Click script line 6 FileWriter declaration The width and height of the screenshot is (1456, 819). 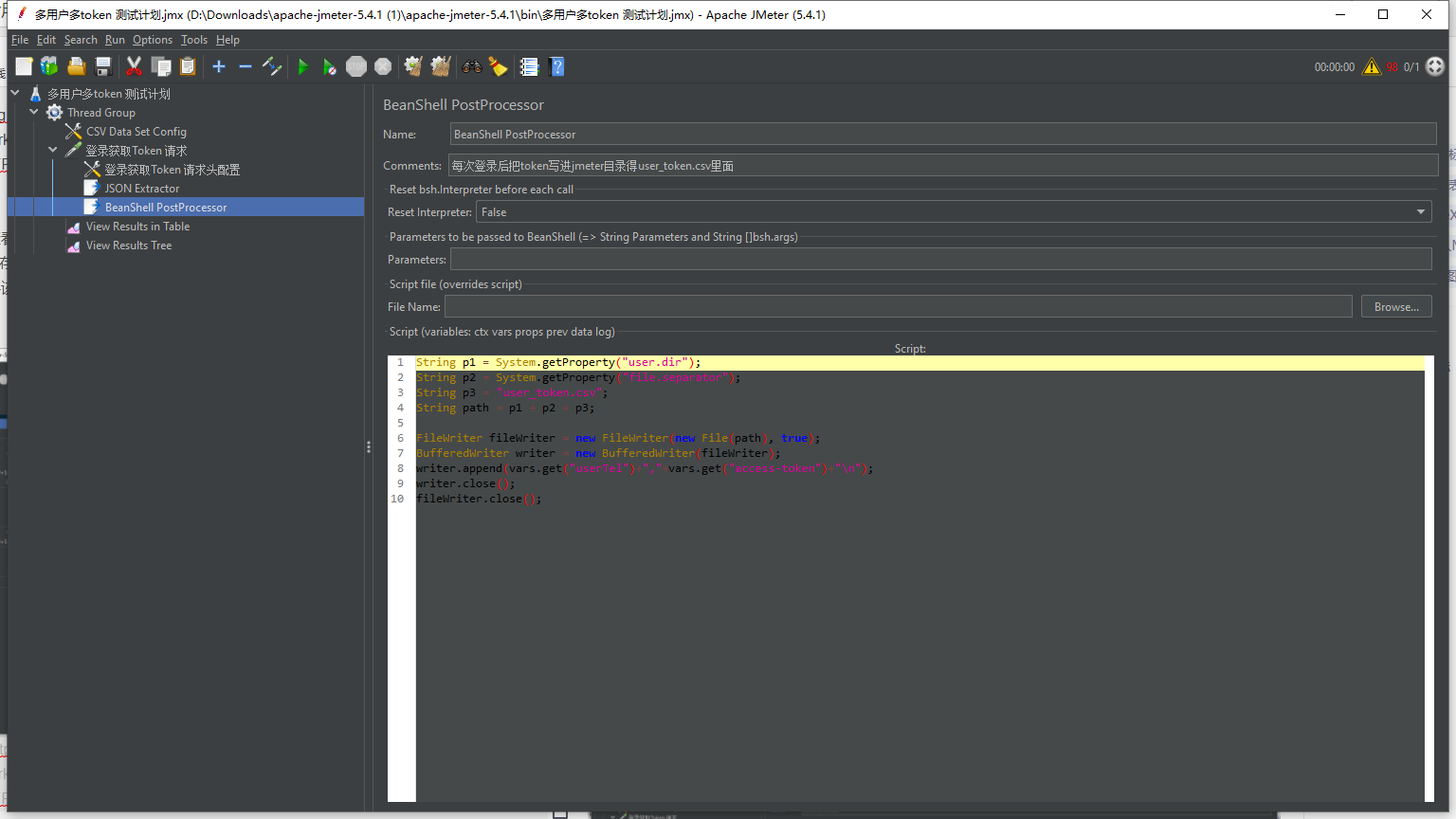[618, 438]
